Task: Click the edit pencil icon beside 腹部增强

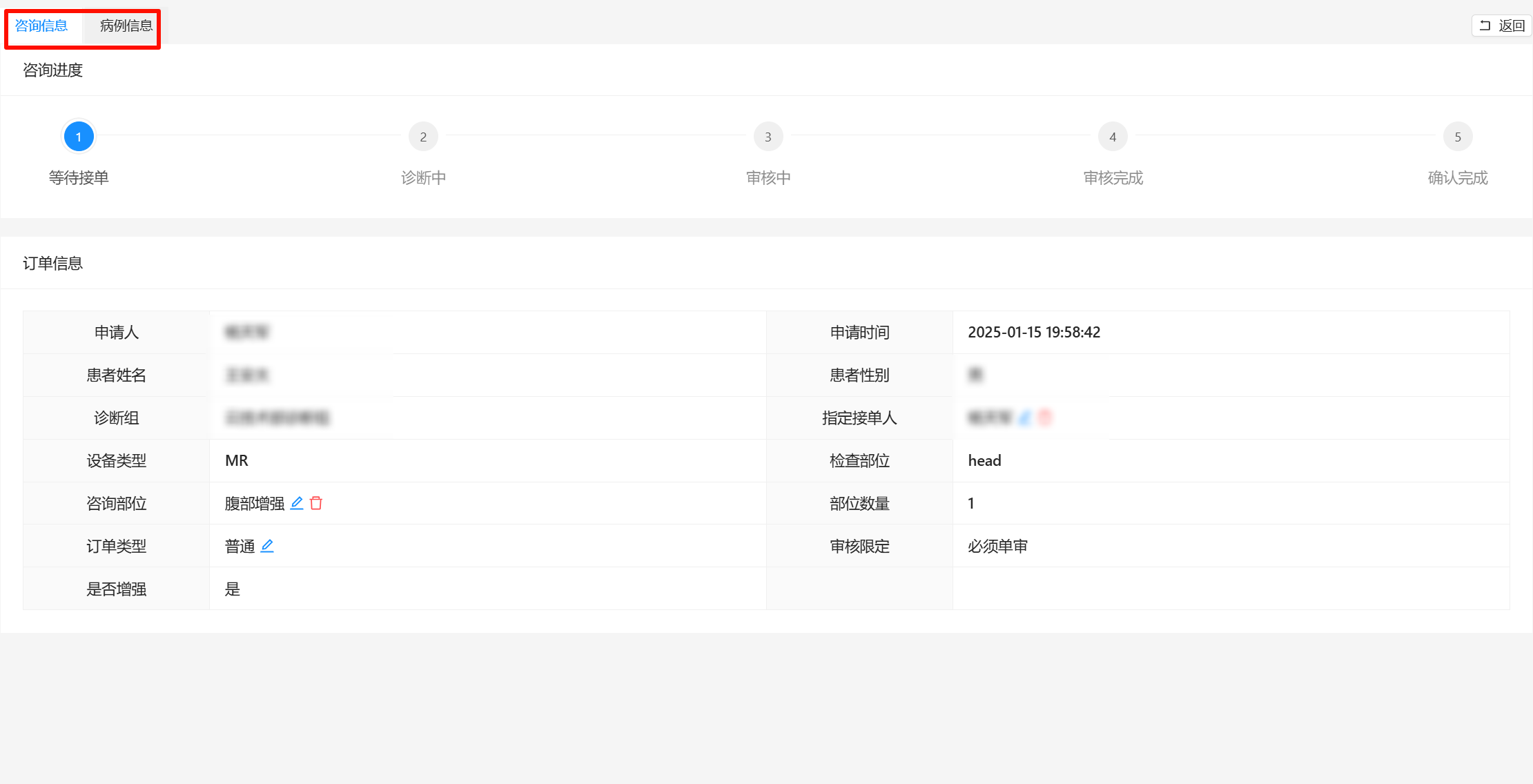Action: [297, 503]
